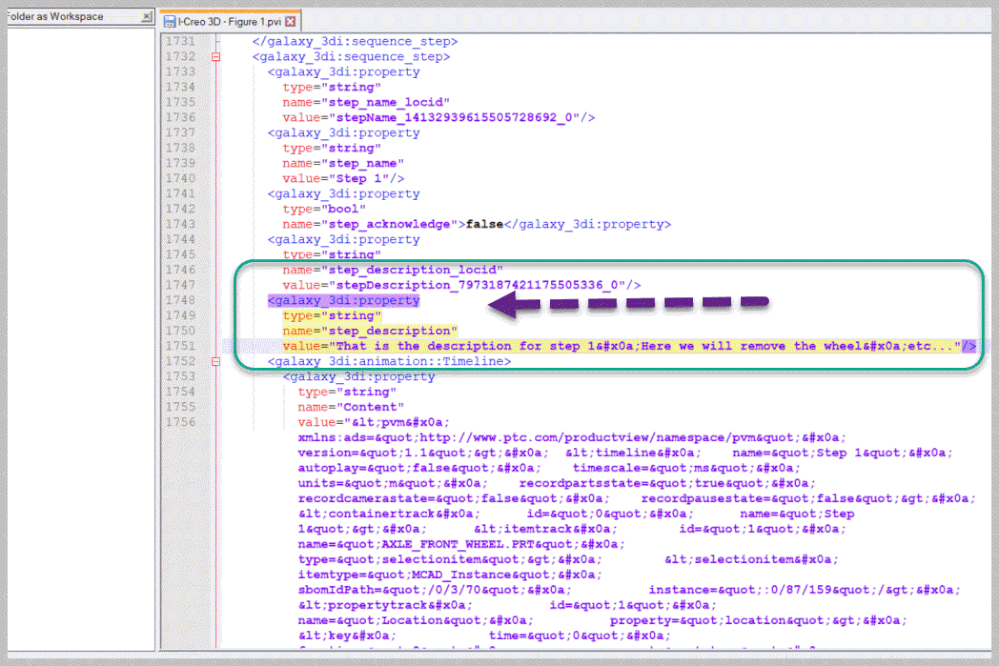Select the I-Creo 3D - Figure 1.pvi tab
The height and width of the screenshot is (666, 999).
pyautogui.click(x=229, y=21)
